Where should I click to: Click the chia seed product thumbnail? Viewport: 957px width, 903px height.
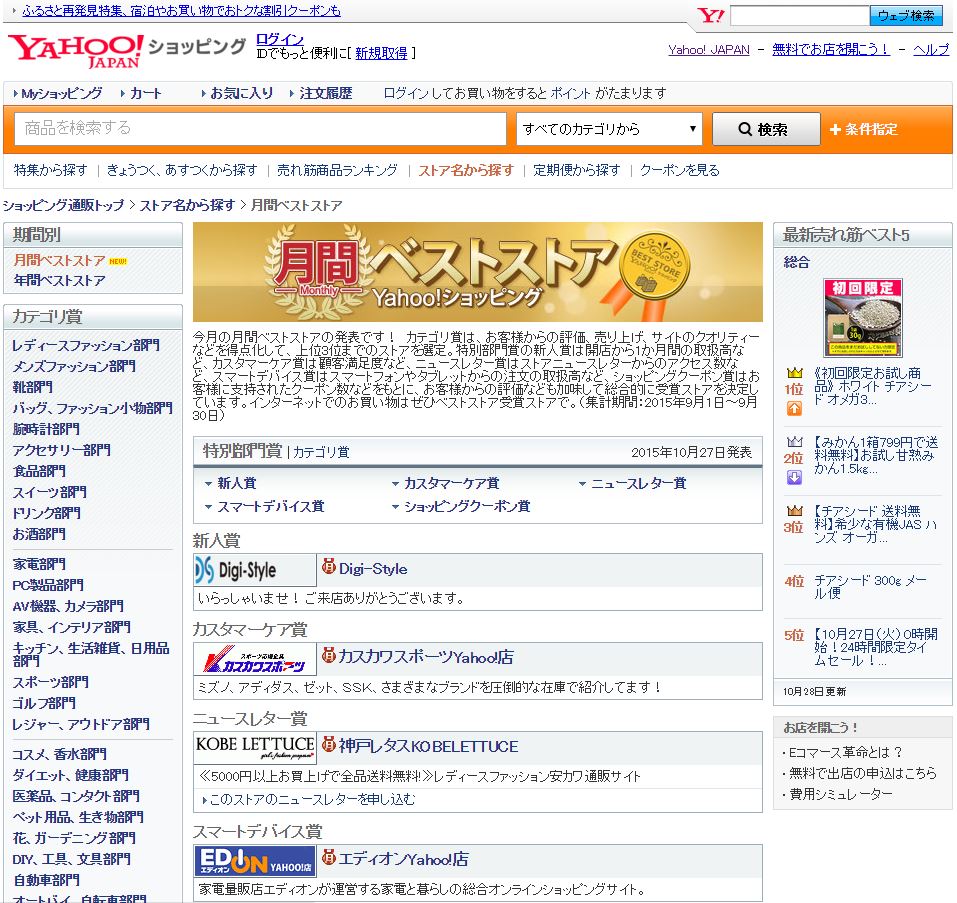862,318
